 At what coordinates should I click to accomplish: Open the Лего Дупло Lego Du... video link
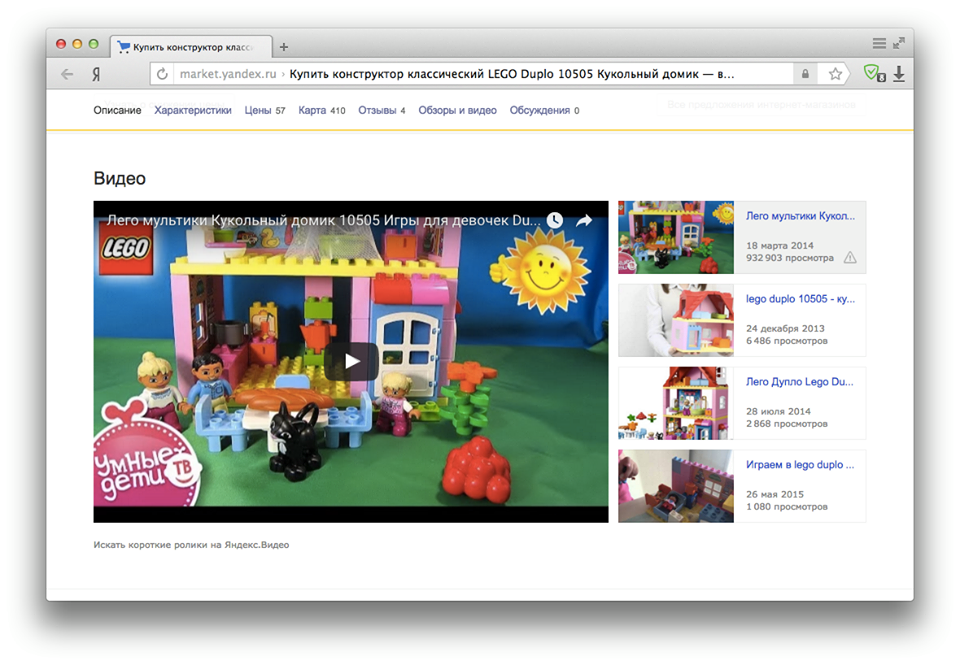point(800,381)
